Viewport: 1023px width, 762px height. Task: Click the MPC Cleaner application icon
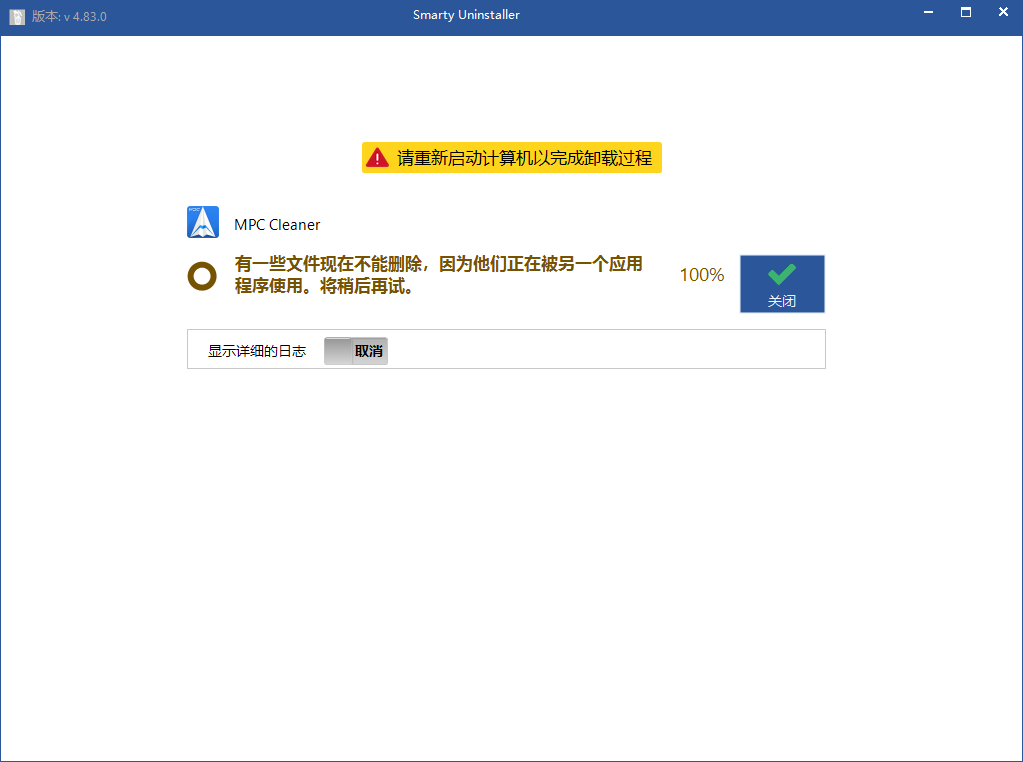pos(203,222)
